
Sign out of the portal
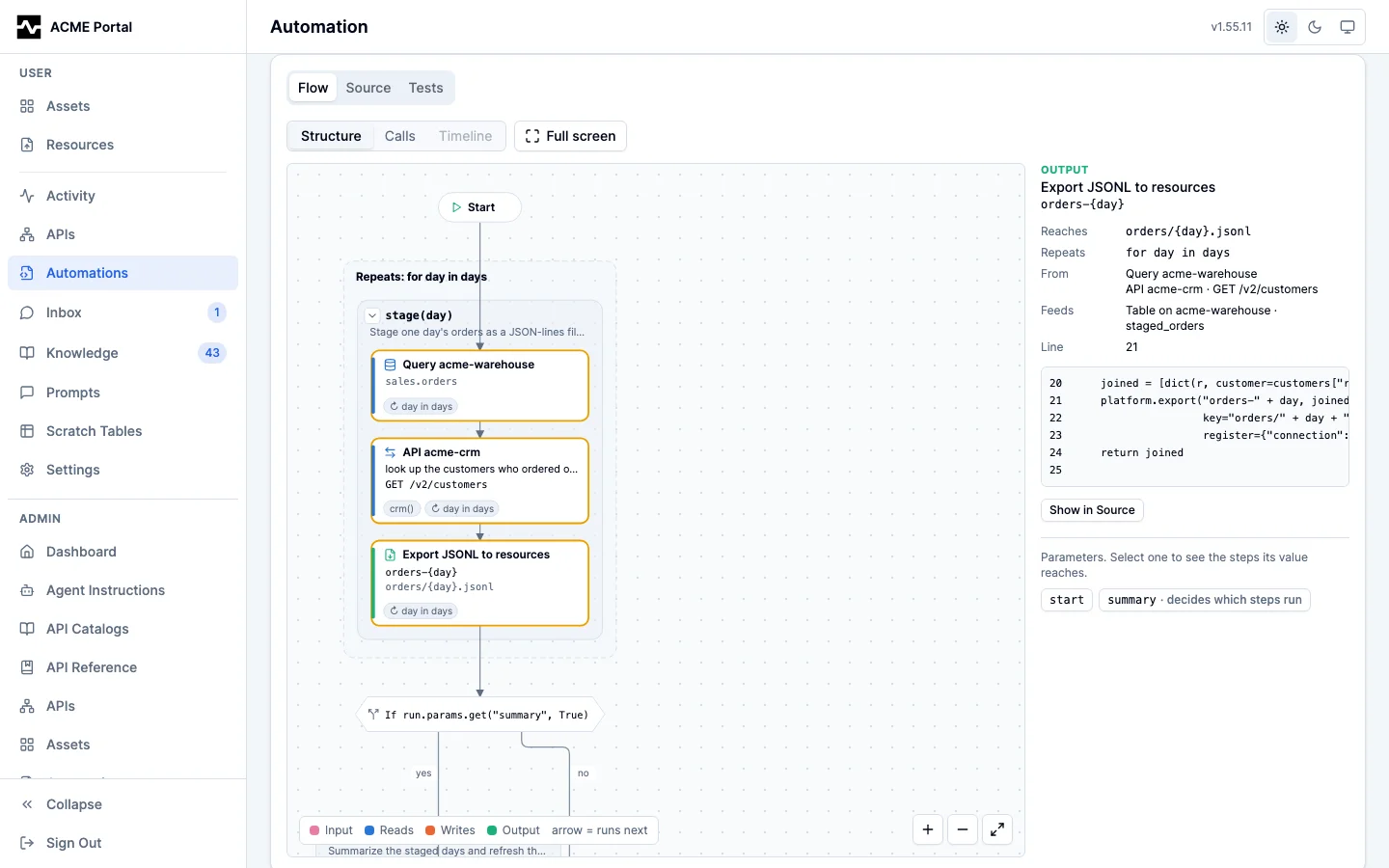[123, 843]
